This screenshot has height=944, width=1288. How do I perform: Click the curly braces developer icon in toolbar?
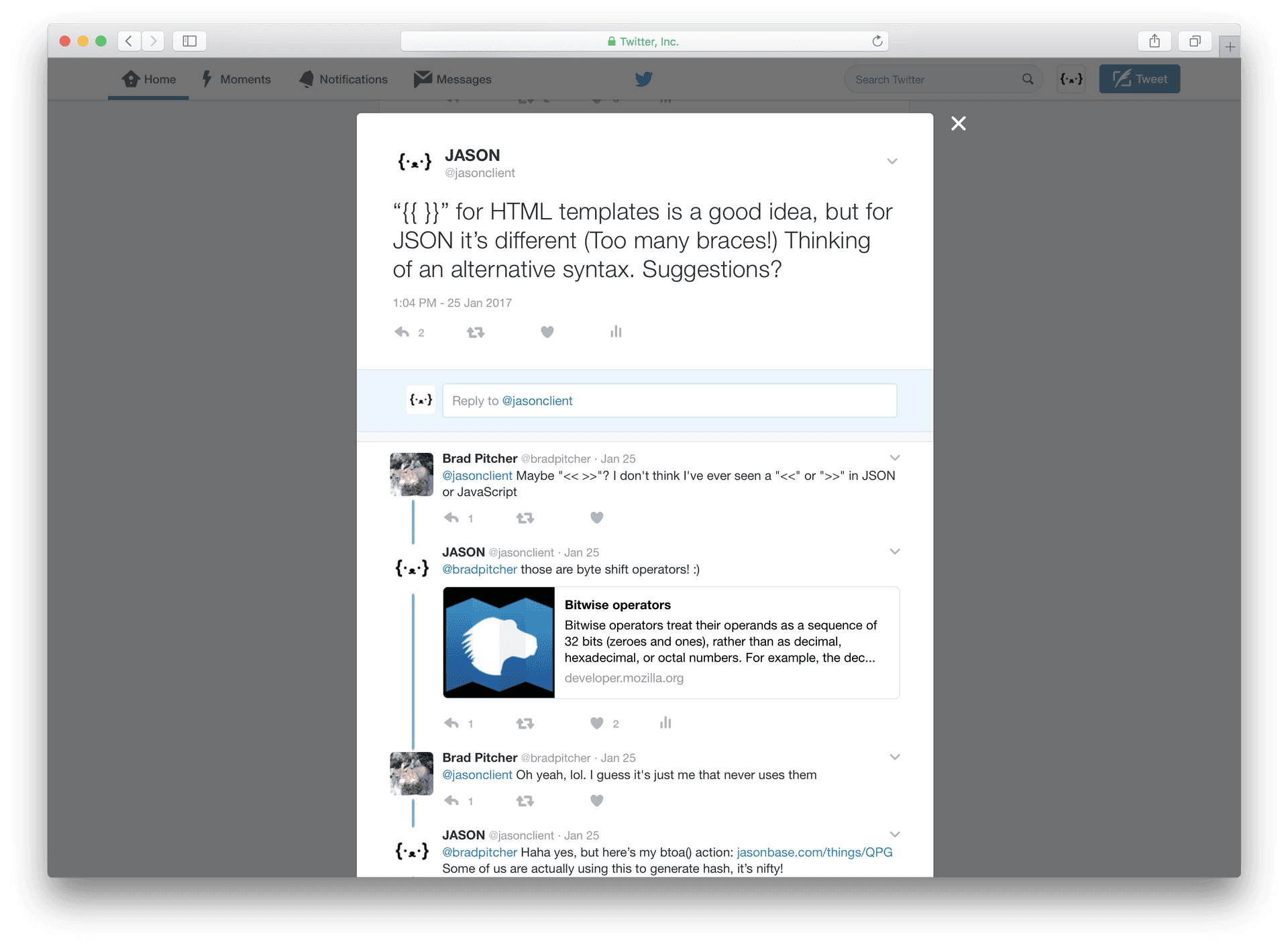coord(1070,79)
